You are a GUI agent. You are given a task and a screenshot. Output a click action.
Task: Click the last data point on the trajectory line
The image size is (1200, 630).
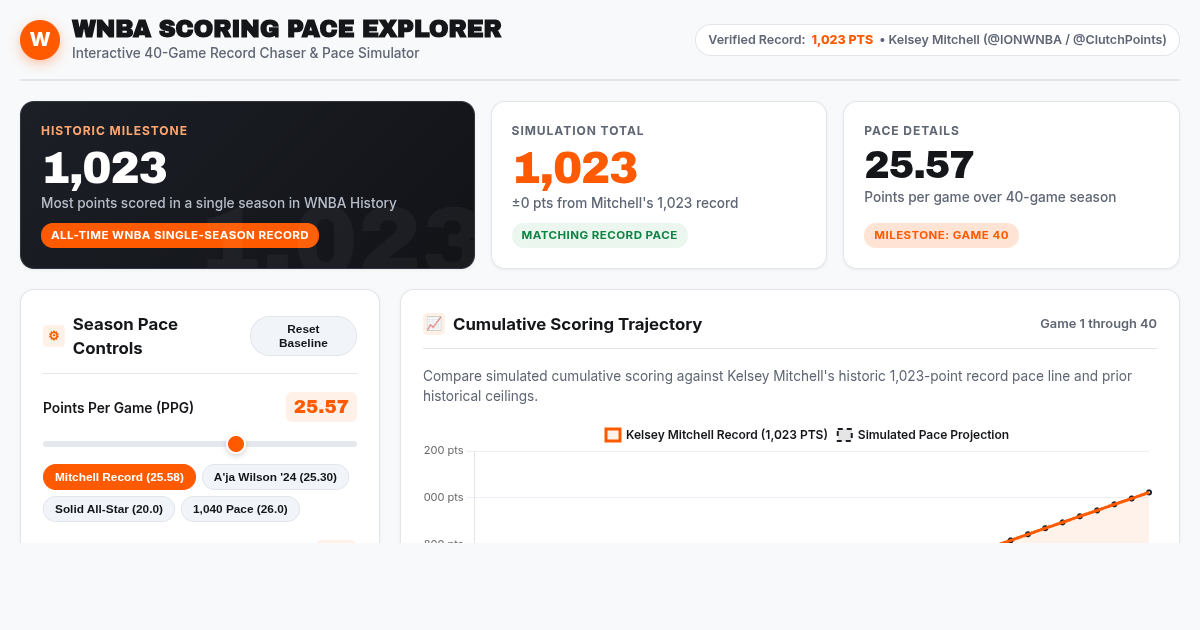click(1149, 492)
